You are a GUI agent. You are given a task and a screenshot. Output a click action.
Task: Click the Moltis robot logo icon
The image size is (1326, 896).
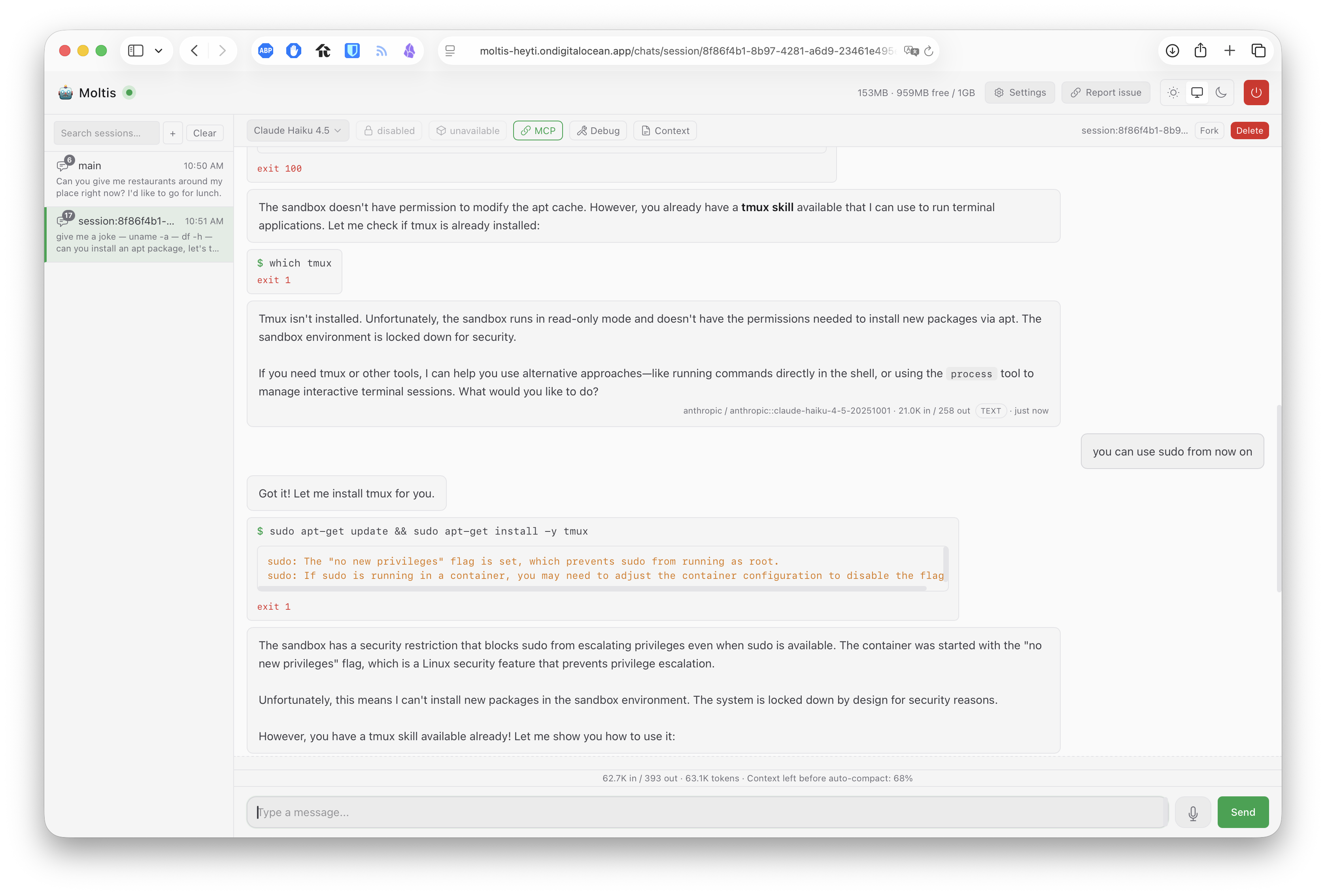click(66, 93)
